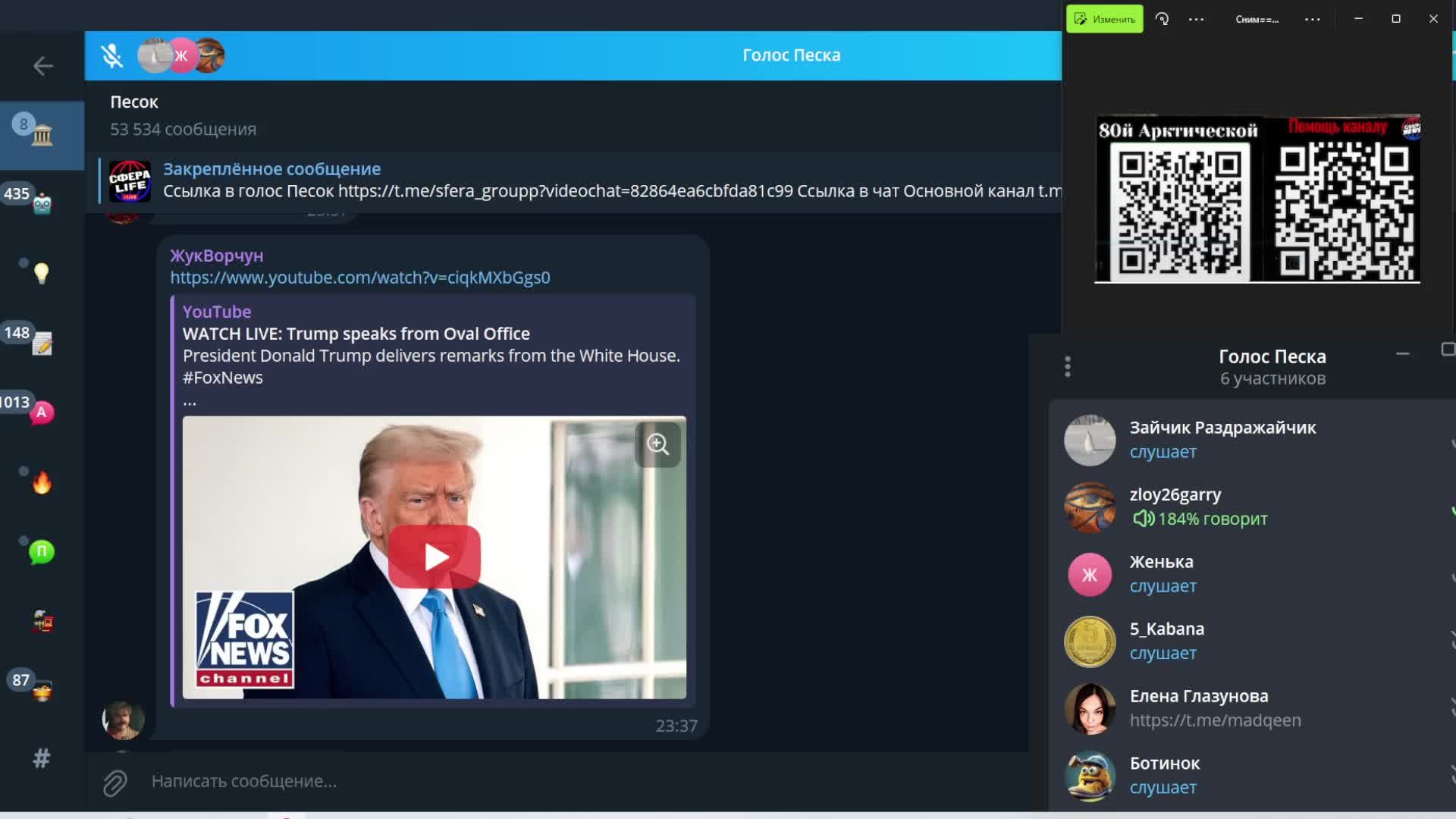Open the ЖукВорчун sender name
This screenshot has width=1456, height=819.
click(217, 256)
